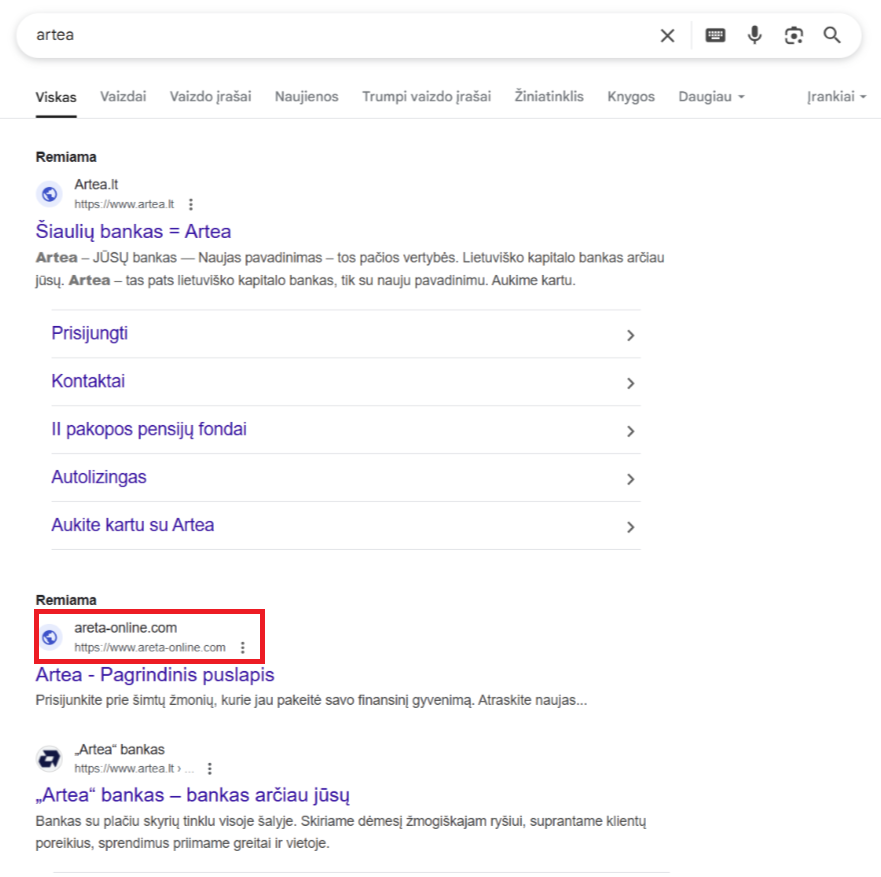
Task: Open the Šiaulių bankas = Artea link
Action: (133, 231)
